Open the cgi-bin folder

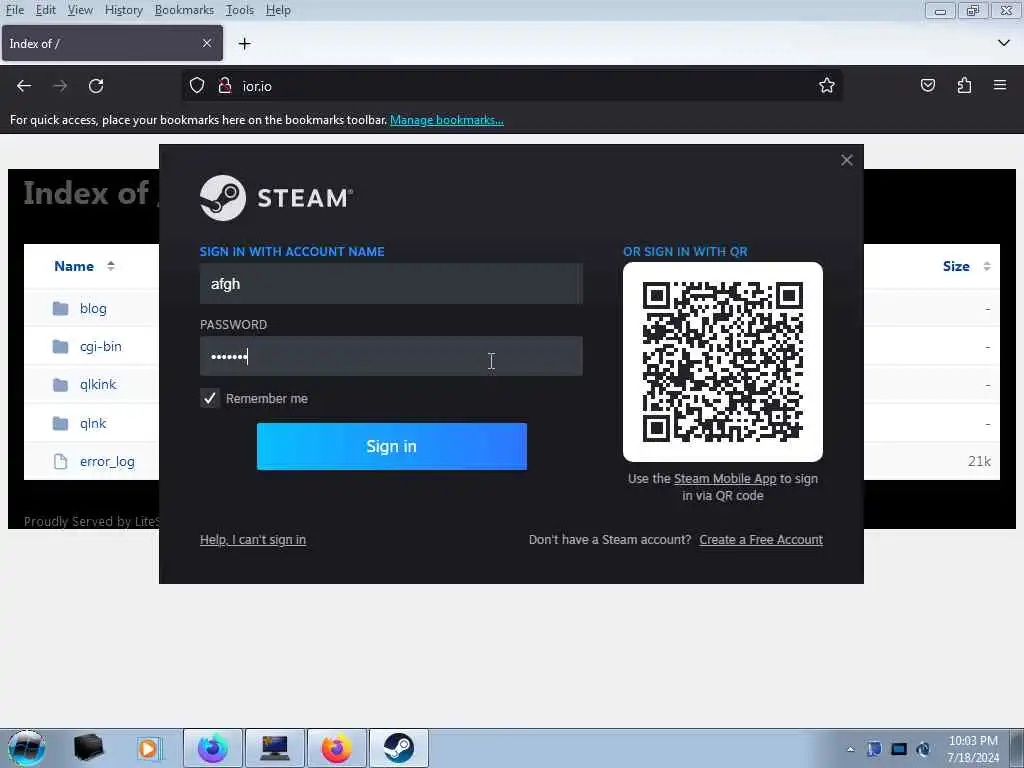[x=101, y=347]
